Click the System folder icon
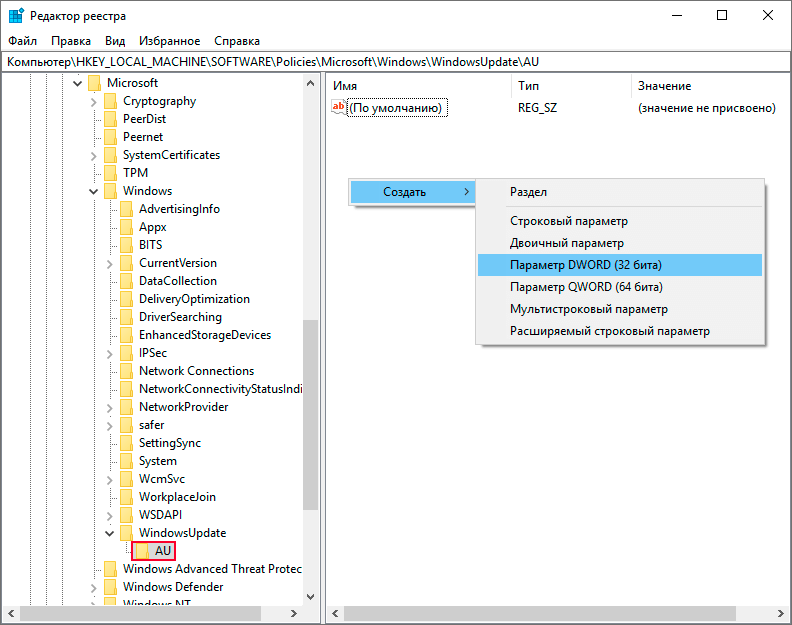 tap(127, 461)
